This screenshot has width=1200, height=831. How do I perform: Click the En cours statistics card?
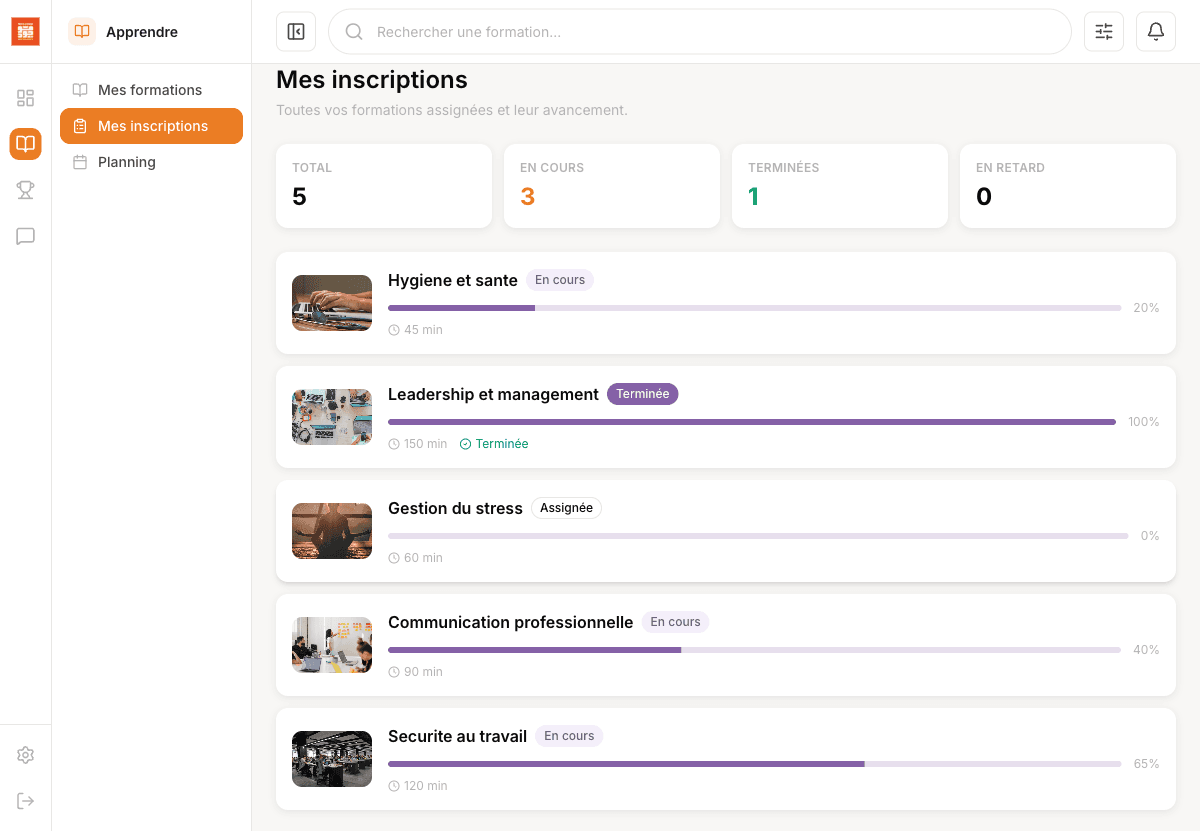pos(611,186)
